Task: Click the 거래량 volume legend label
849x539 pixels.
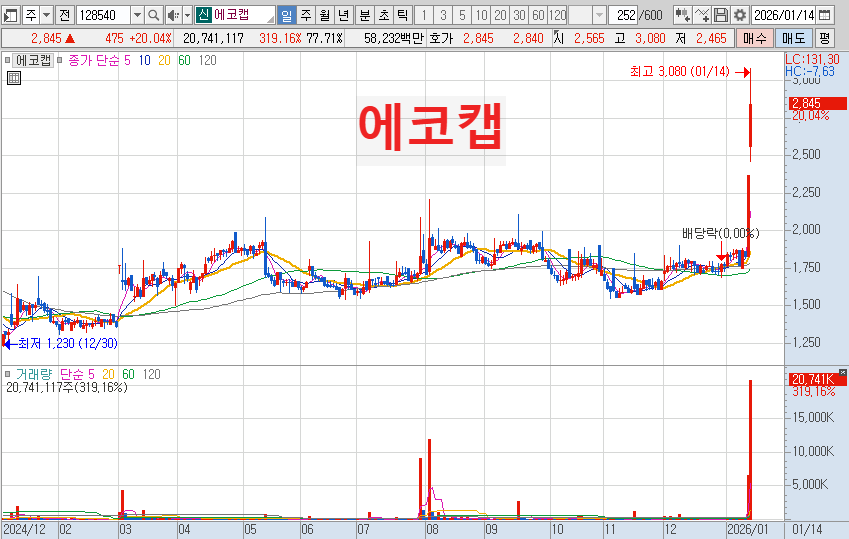Action: tap(34, 374)
